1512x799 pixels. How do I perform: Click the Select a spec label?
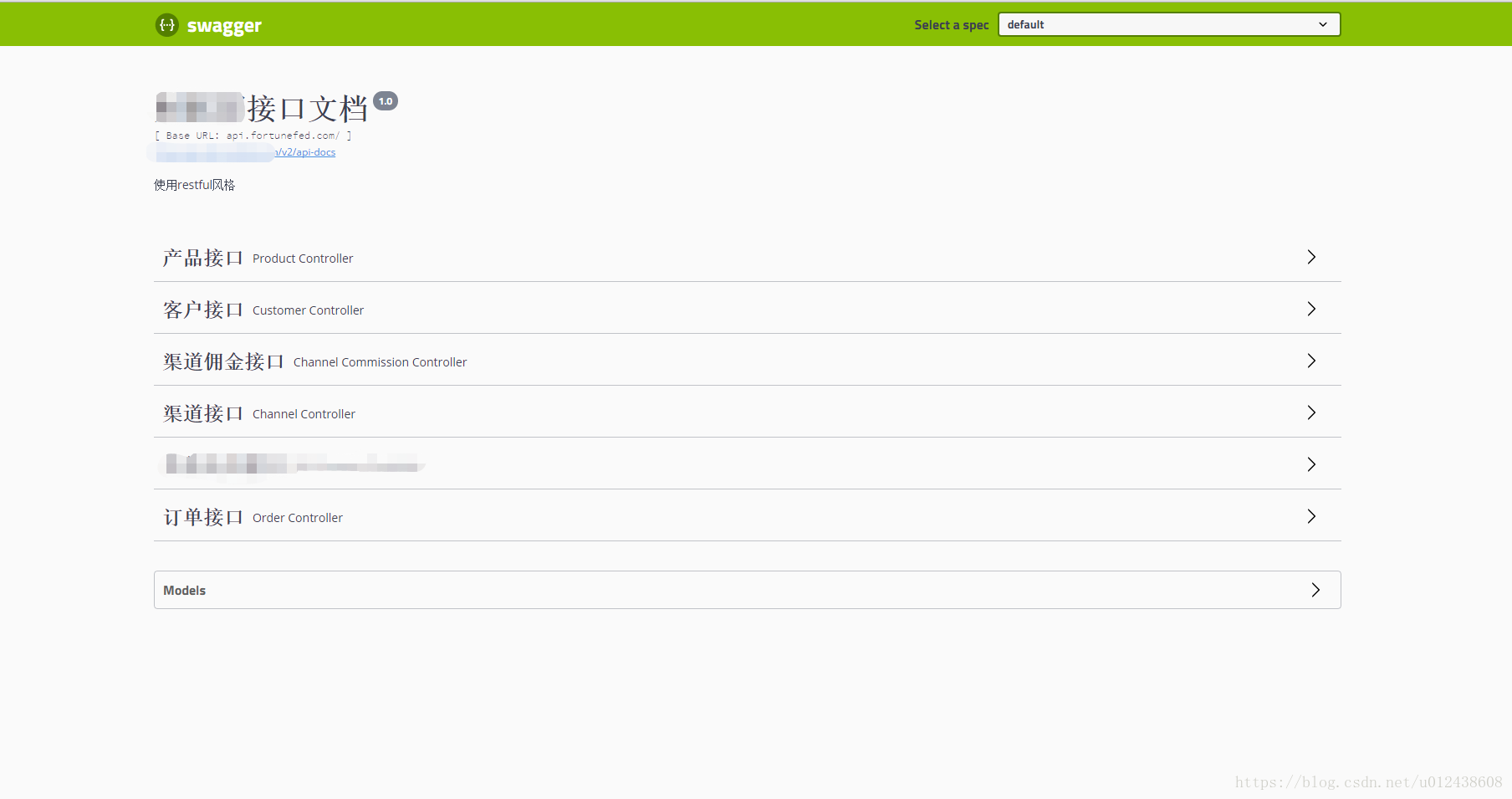(952, 25)
